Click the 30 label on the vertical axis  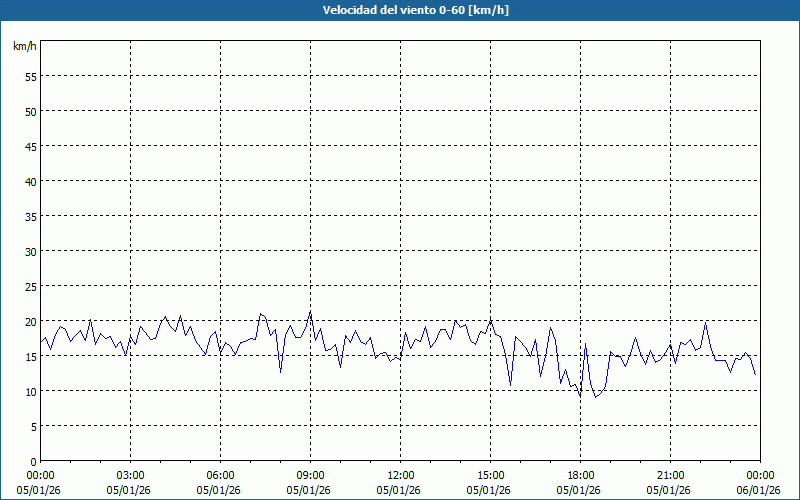pyautogui.click(x=30, y=251)
